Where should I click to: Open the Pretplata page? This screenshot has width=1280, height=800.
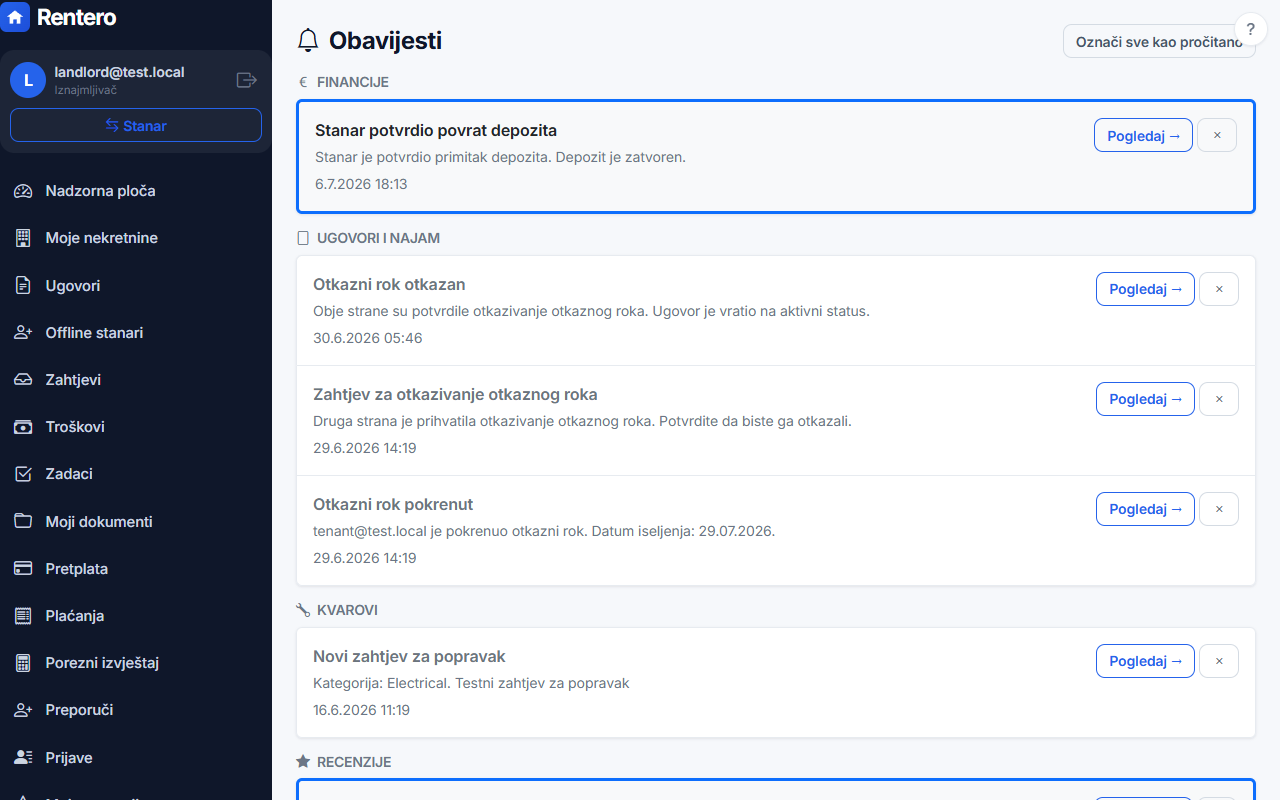point(136,569)
